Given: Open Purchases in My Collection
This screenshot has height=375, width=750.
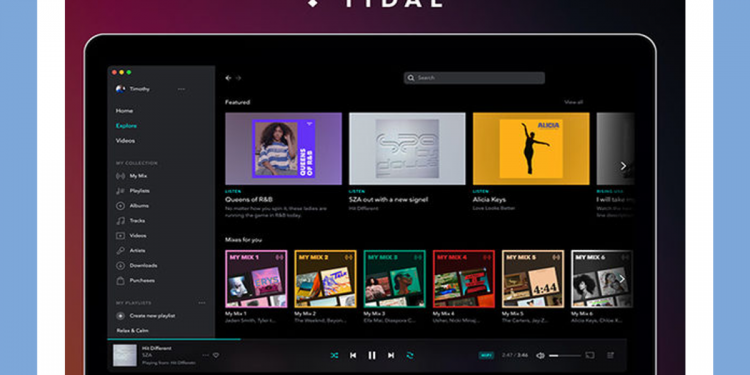Looking at the screenshot, I should (x=135, y=280).
